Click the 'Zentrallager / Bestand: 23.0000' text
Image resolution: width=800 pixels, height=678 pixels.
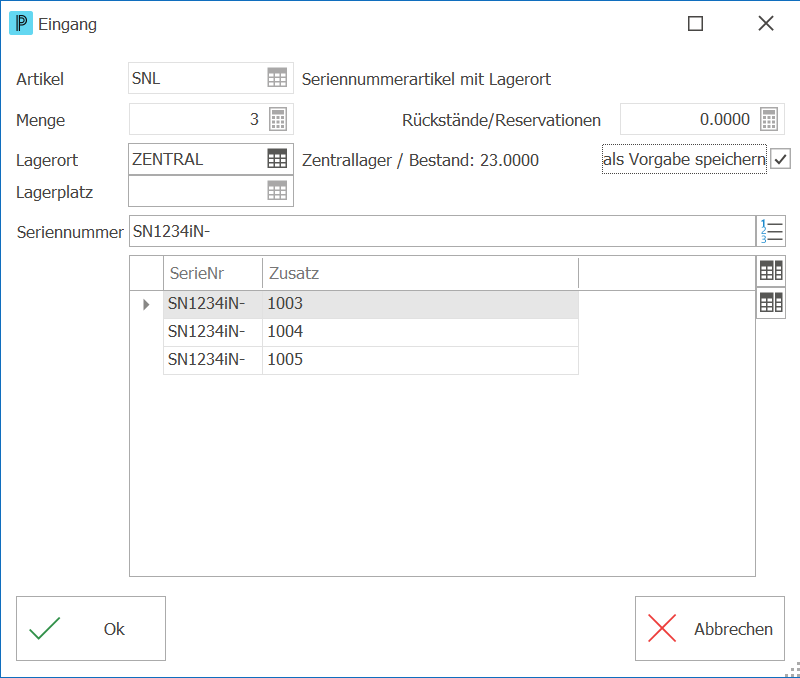tap(420, 160)
